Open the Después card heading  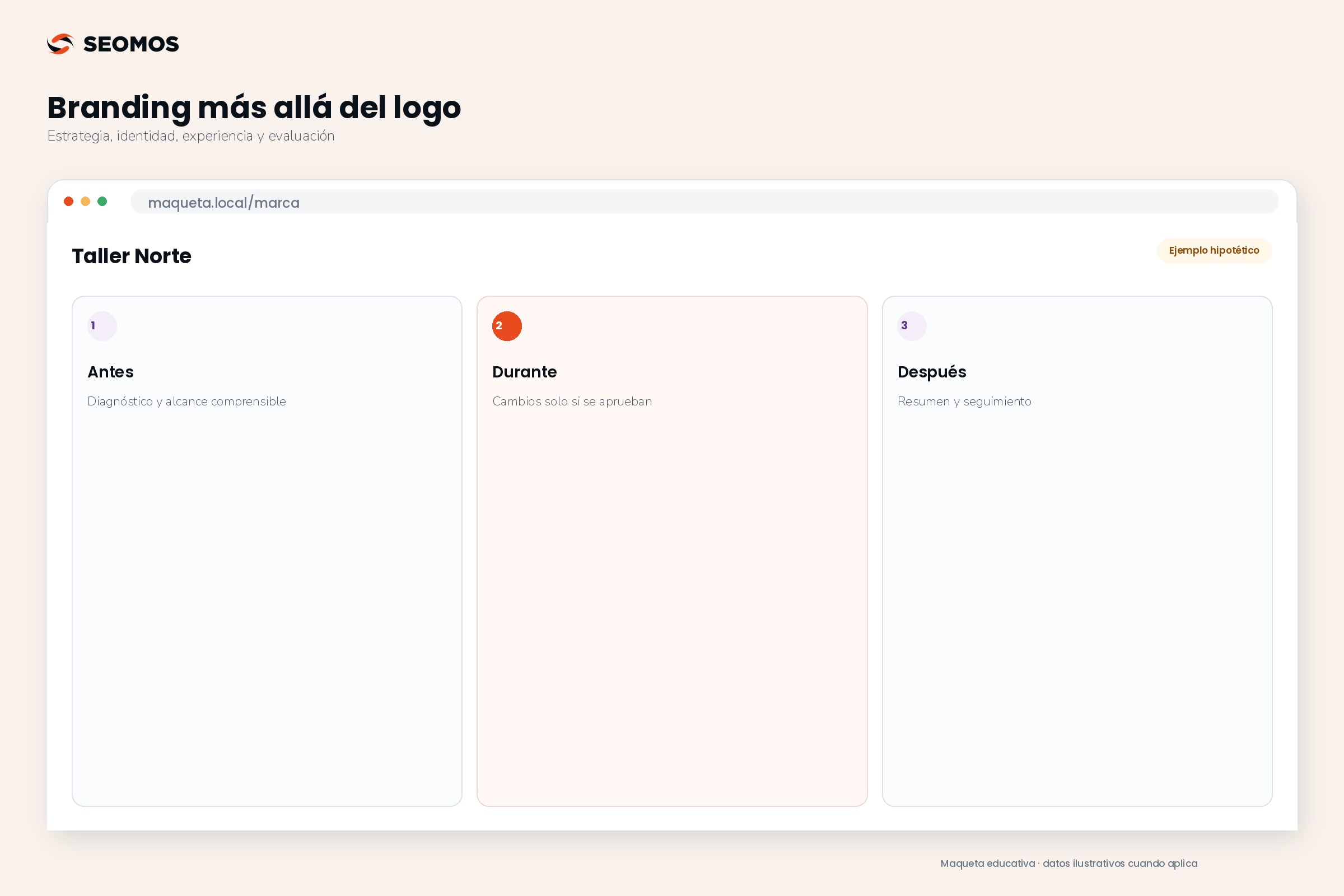931,372
